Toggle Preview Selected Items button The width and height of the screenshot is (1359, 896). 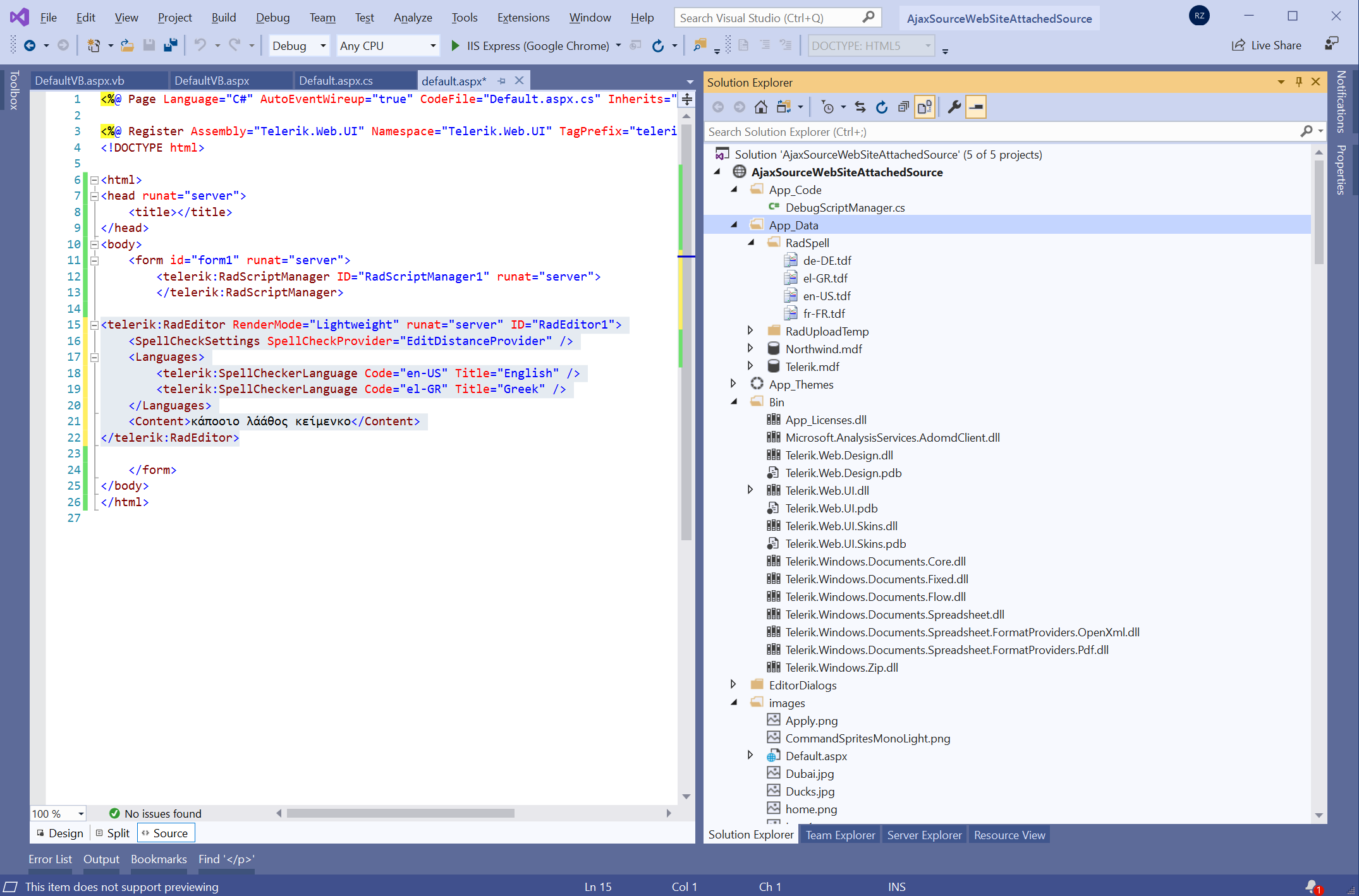(976, 107)
